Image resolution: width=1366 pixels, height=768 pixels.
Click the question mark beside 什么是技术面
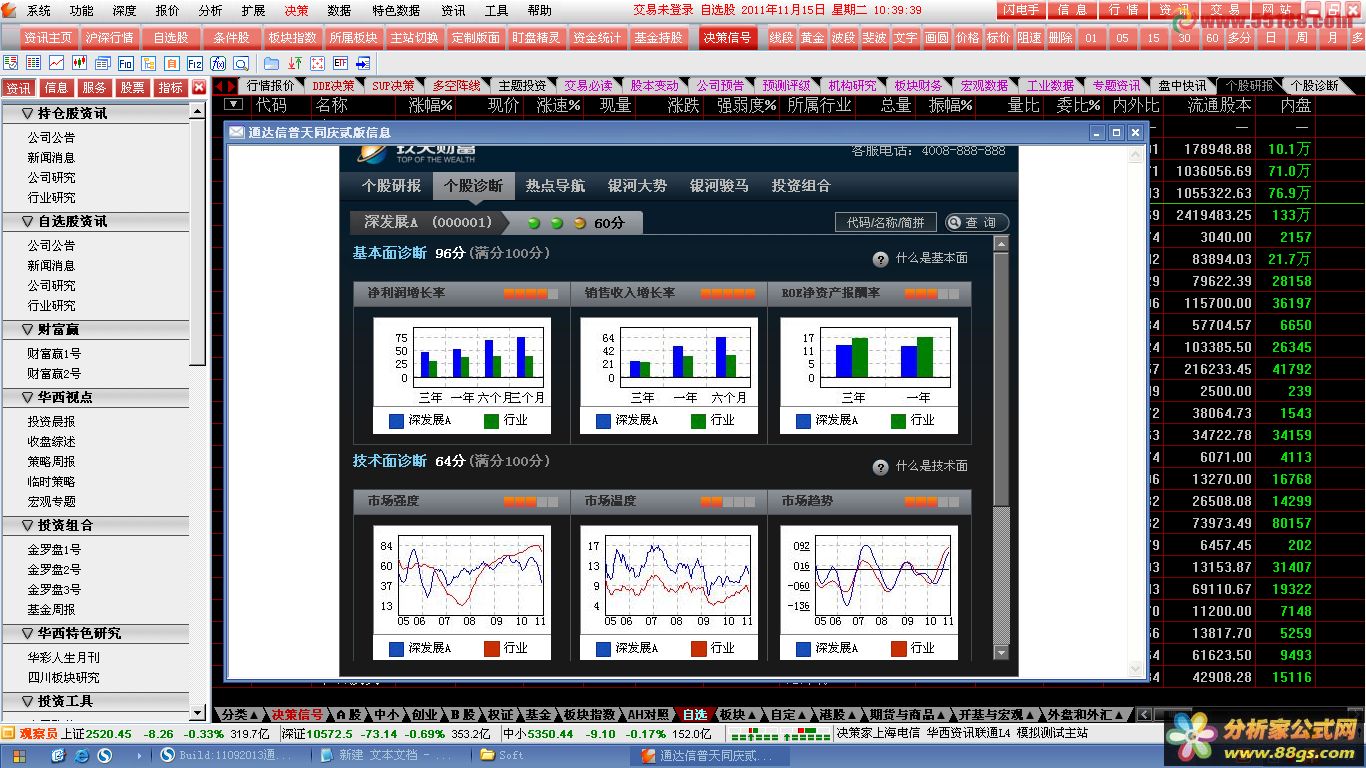[881, 467]
